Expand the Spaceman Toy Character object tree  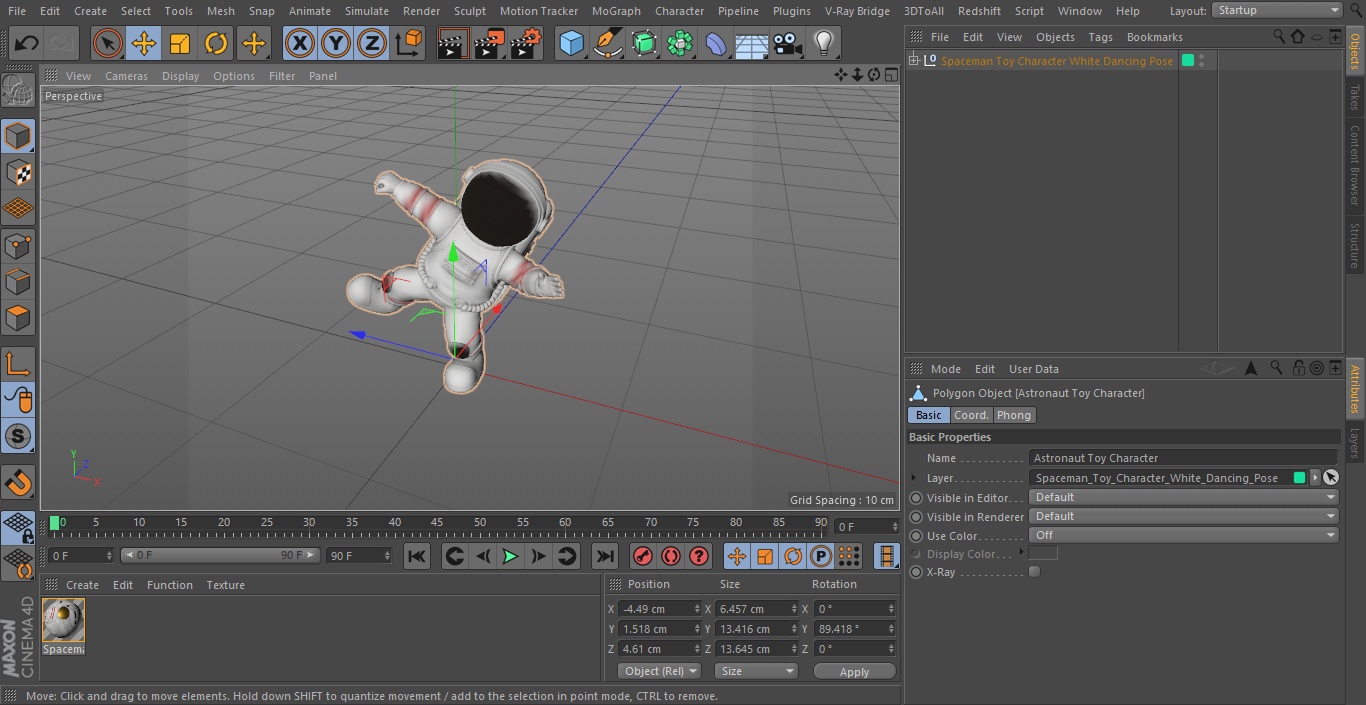(x=913, y=61)
